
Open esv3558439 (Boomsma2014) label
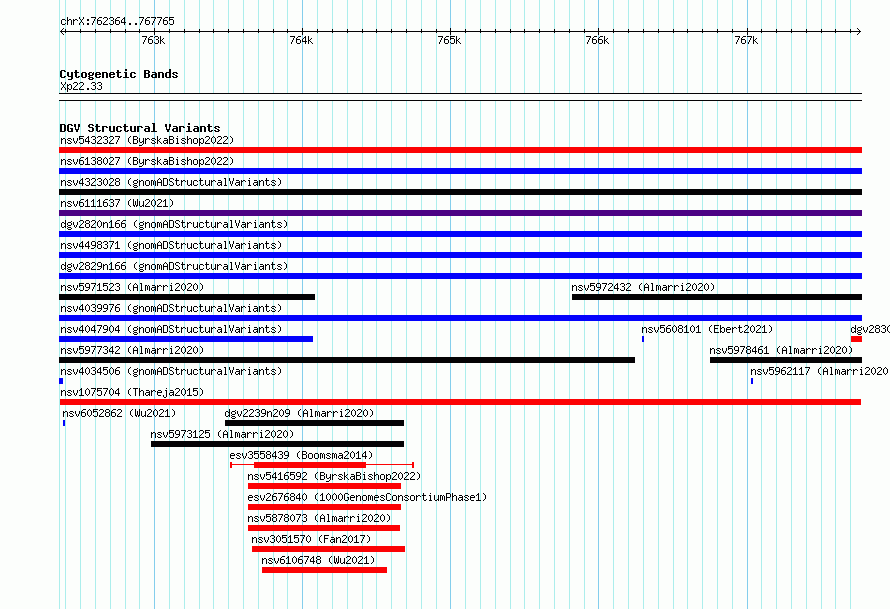tap(301, 455)
